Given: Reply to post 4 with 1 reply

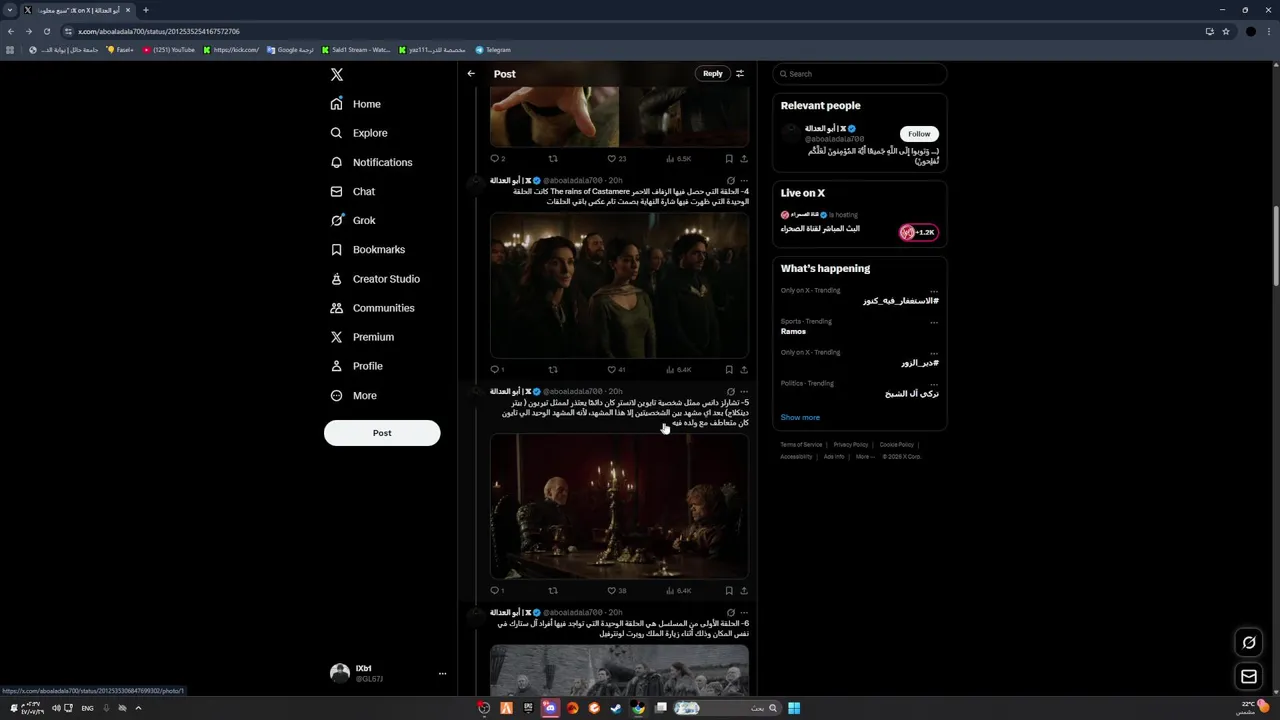Looking at the screenshot, I should 497,369.
